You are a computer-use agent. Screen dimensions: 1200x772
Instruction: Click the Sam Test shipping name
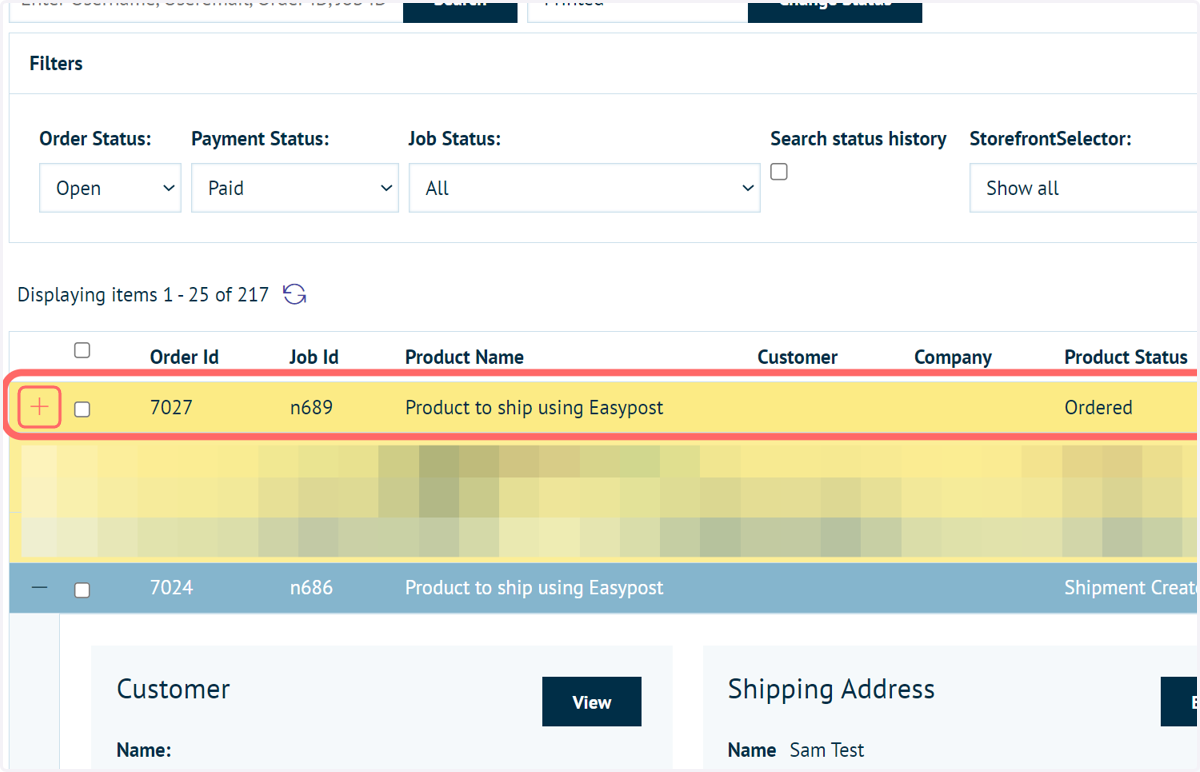click(x=827, y=750)
